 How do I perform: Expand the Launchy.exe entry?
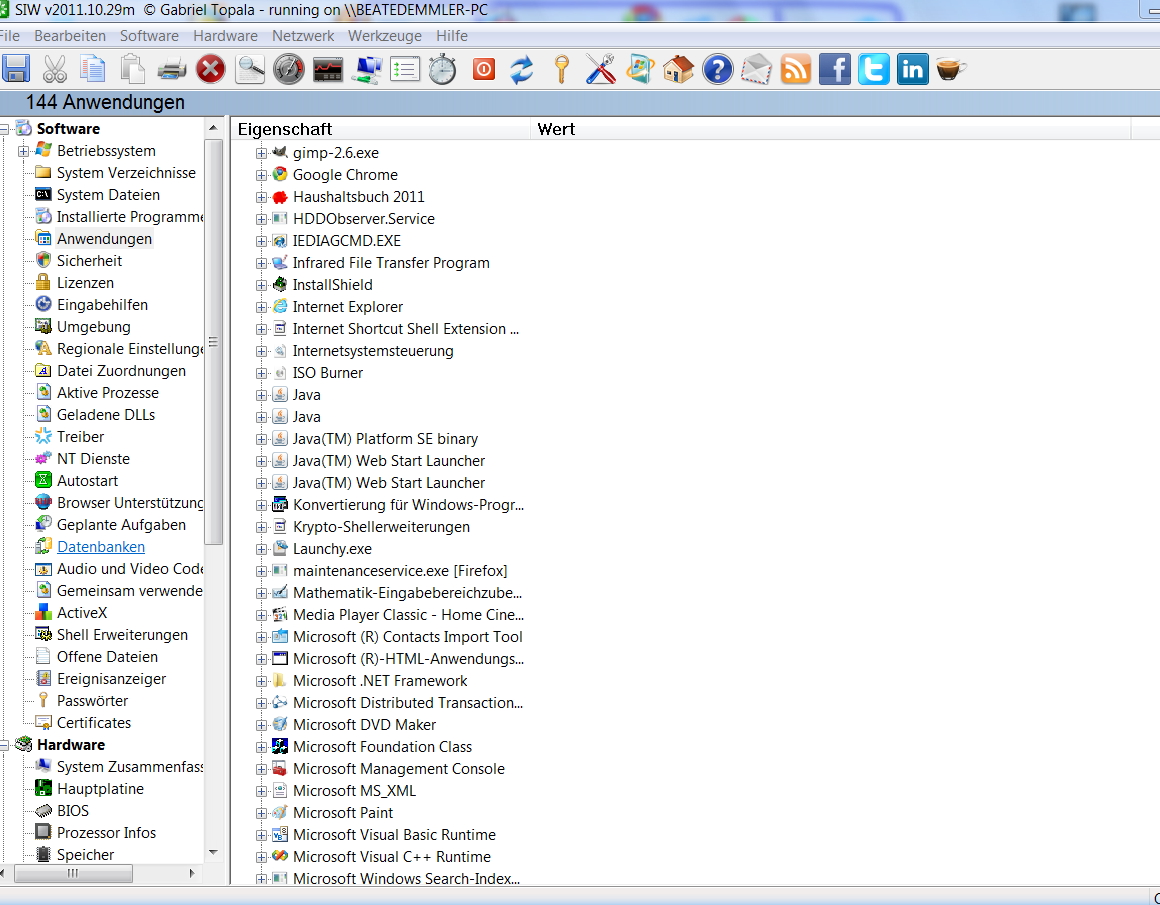point(261,549)
